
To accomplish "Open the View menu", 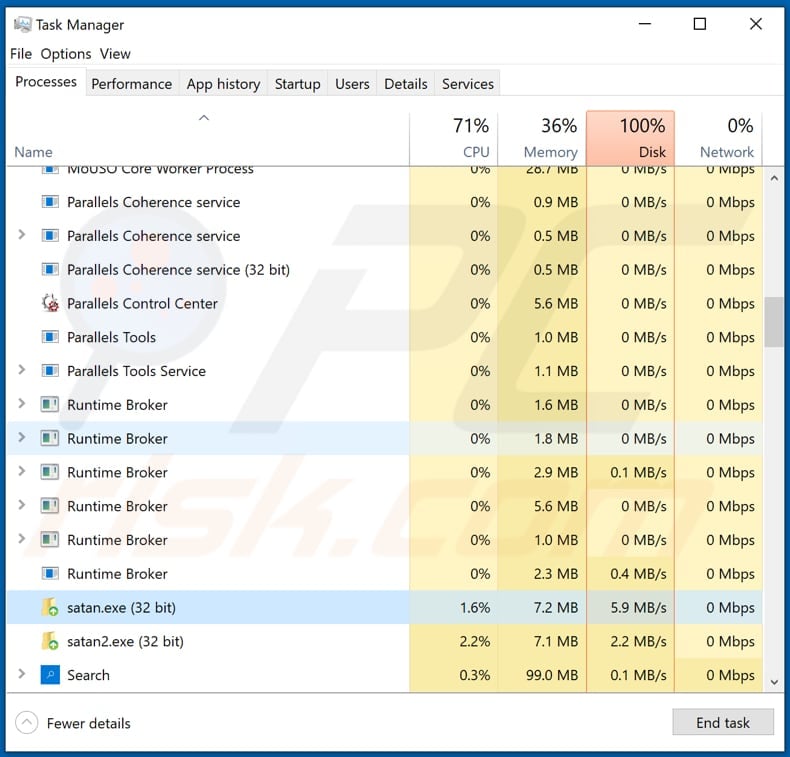I will (115, 53).
